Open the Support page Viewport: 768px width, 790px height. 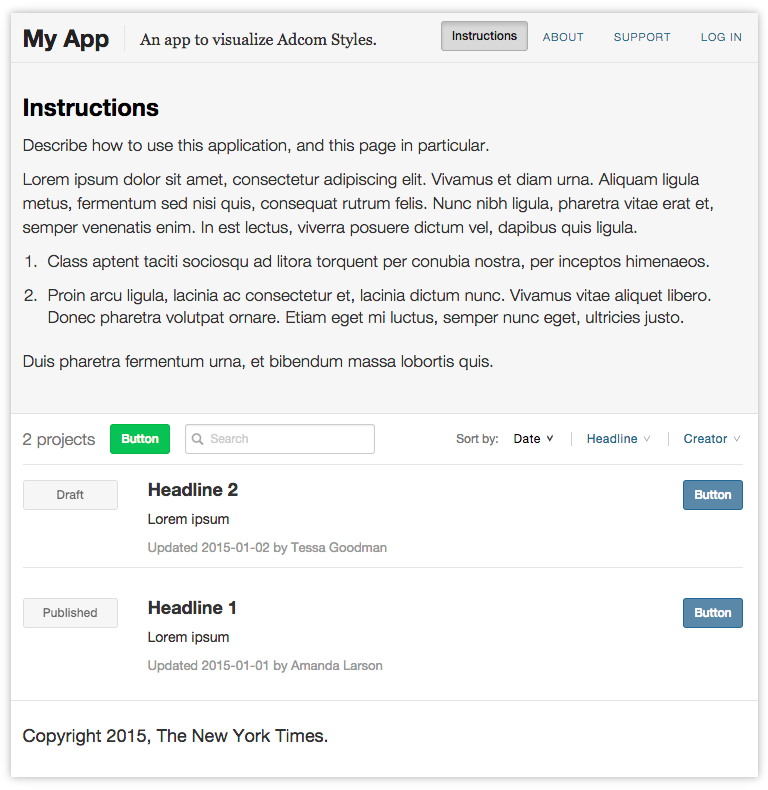[x=642, y=37]
